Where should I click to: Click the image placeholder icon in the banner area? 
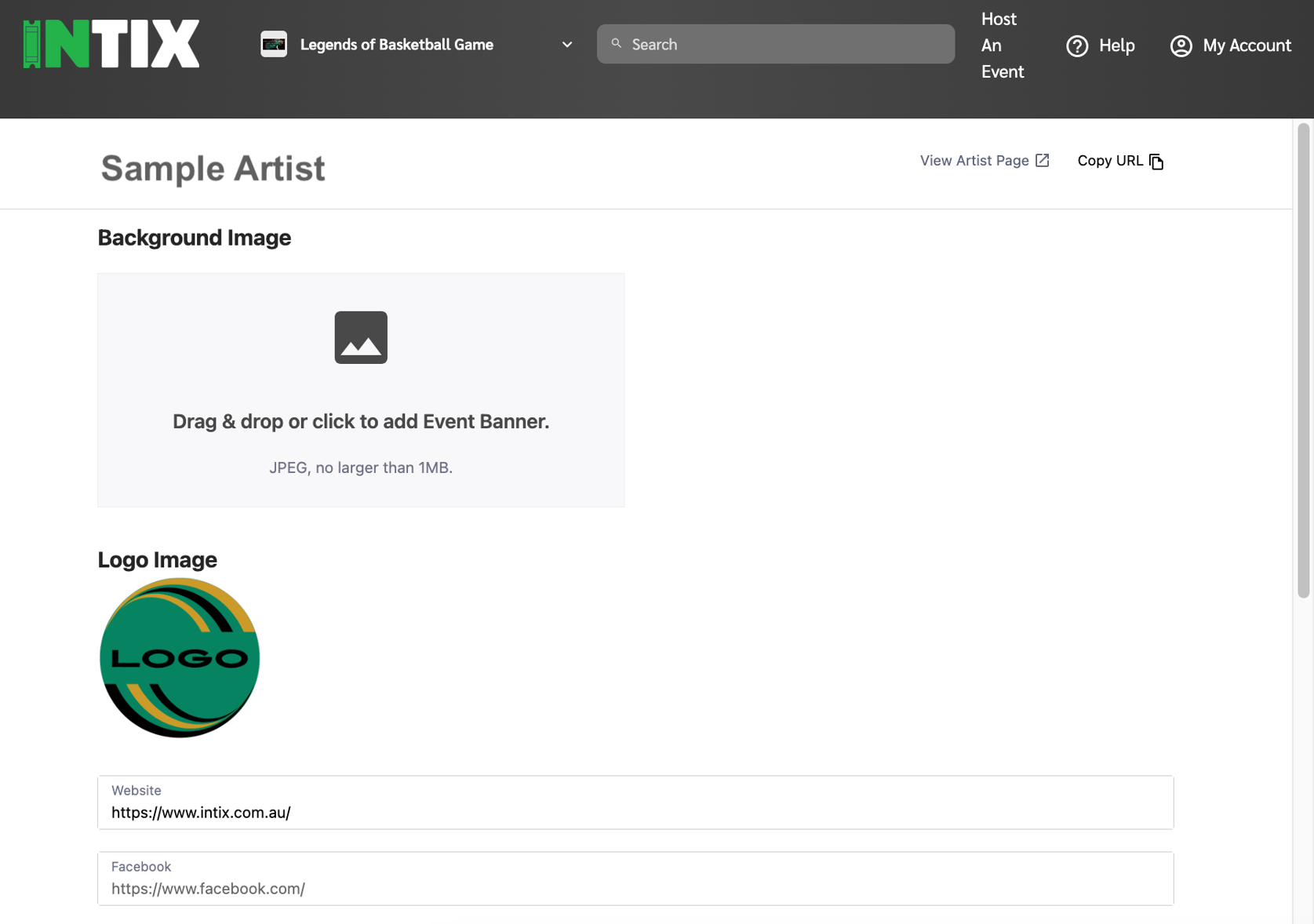(360, 337)
